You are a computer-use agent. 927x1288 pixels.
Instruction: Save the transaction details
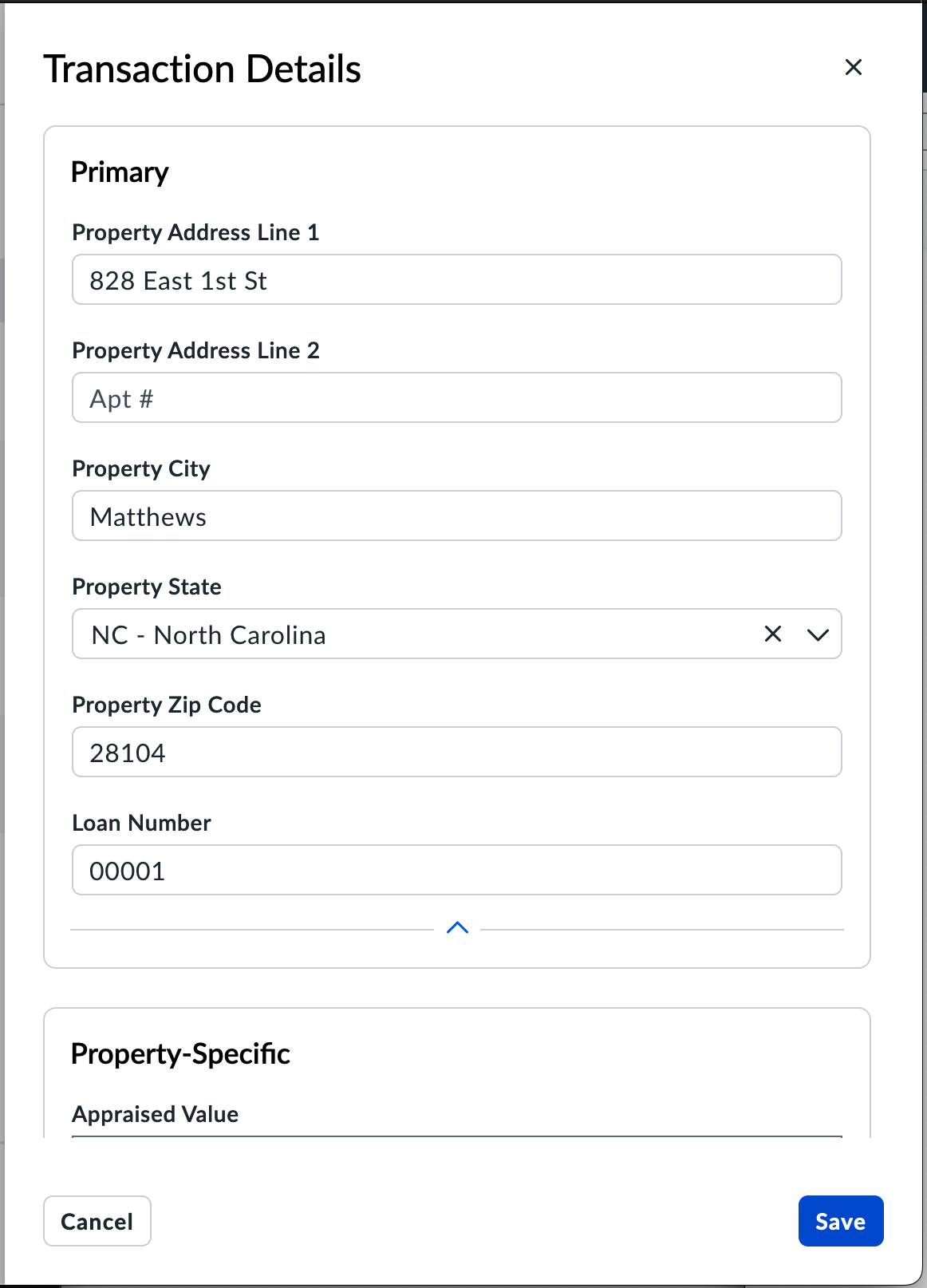tap(840, 1221)
